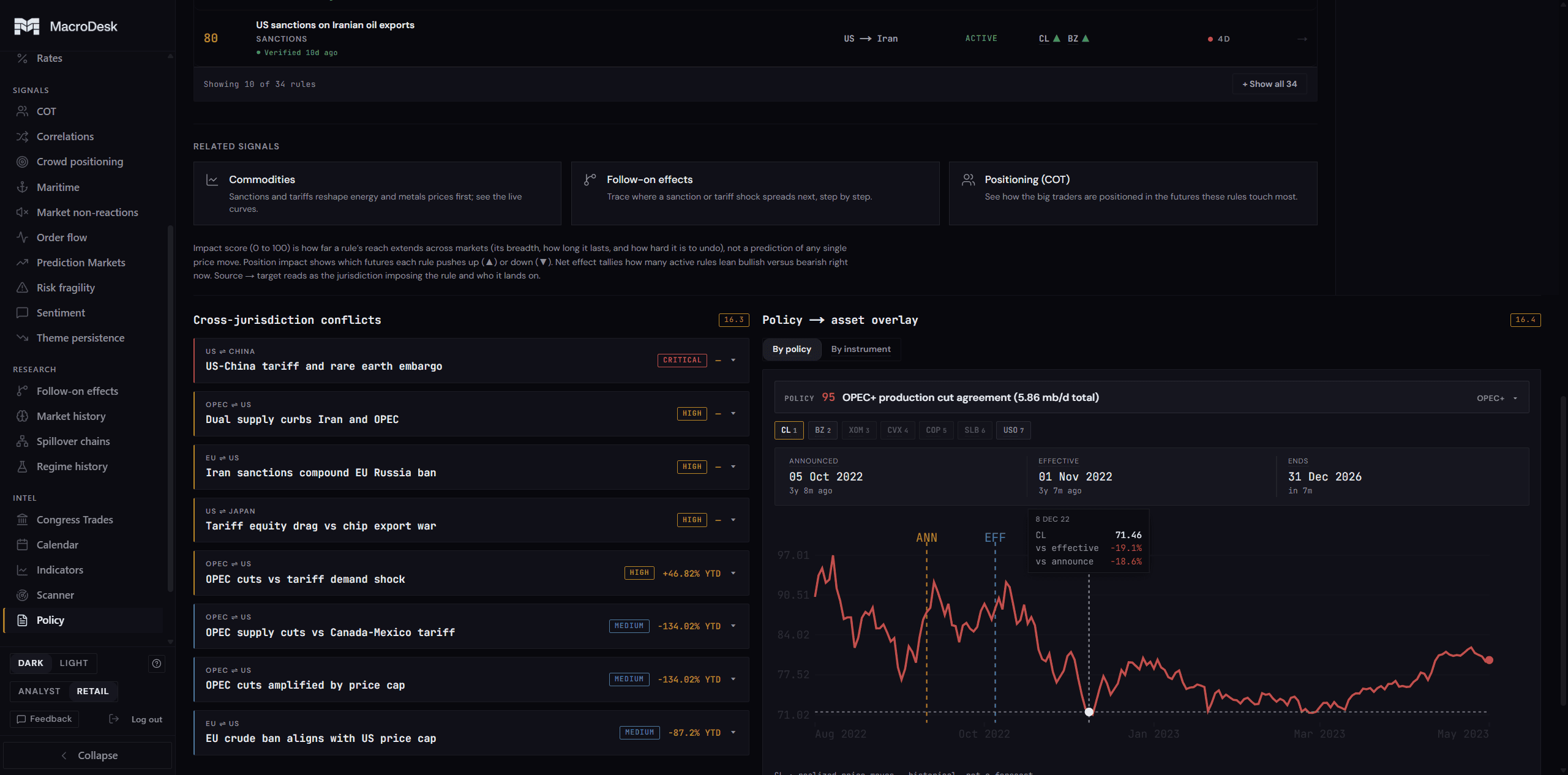Click the MacroDesk logo icon
Screen dimensions: 1568x775
pos(26,26)
